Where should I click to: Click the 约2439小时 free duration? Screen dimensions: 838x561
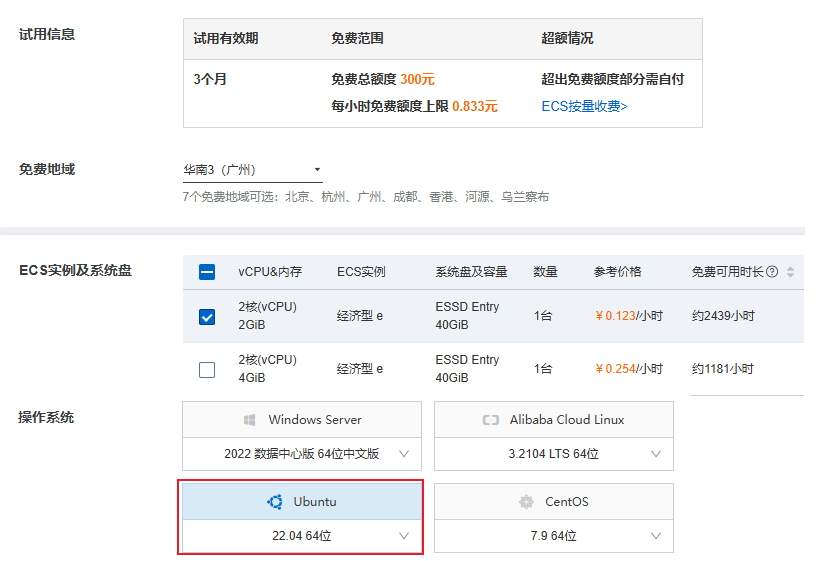pos(723,316)
